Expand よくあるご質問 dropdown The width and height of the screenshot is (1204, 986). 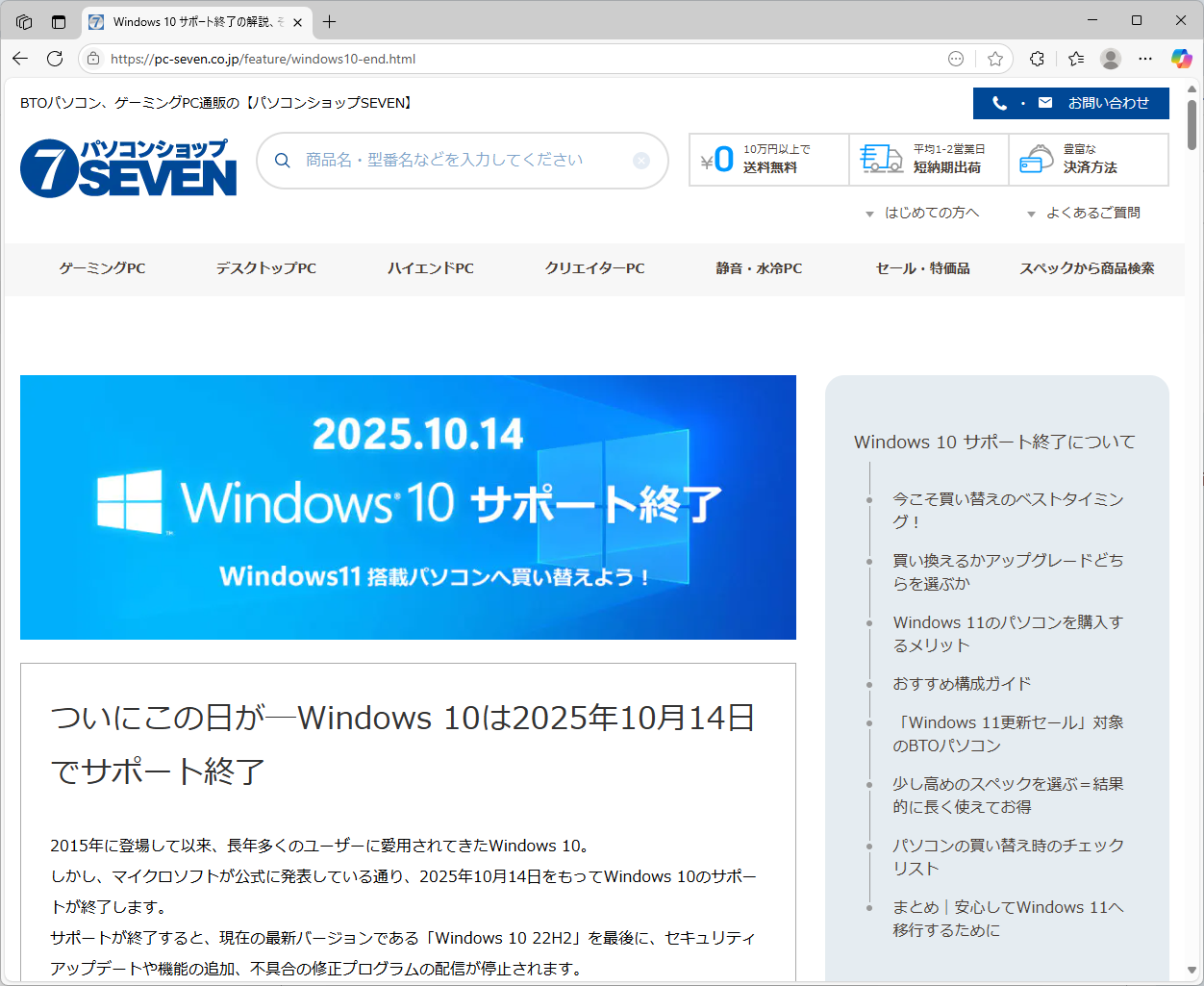[1083, 213]
